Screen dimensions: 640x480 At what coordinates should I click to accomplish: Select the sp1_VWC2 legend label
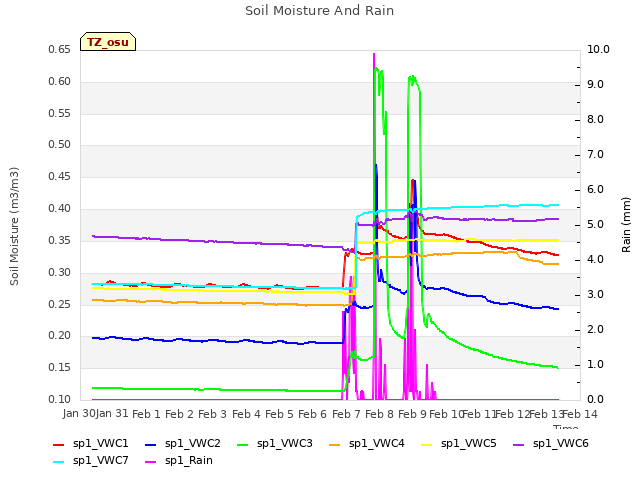[x=193, y=444]
